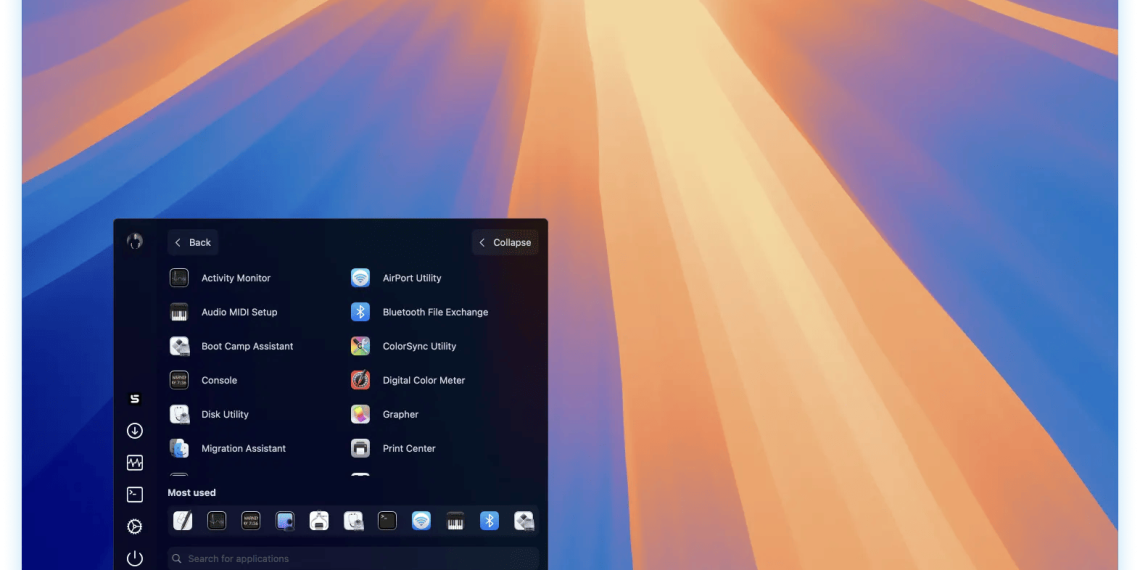
Task: Click the downloads arrow icon in sidebar
Action: tap(135, 431)
